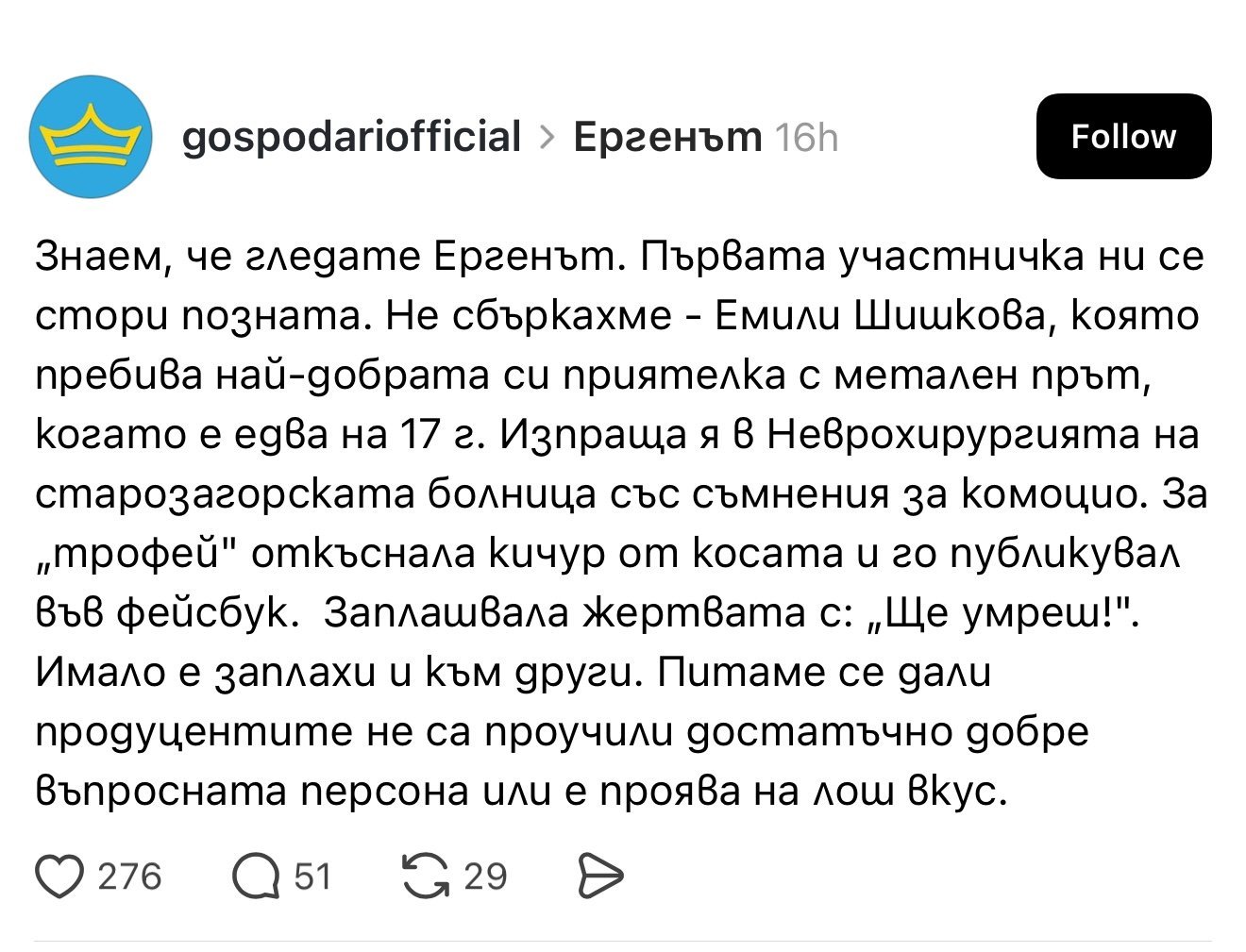Share the post with the paper plane icon

[x=599, y=877]
